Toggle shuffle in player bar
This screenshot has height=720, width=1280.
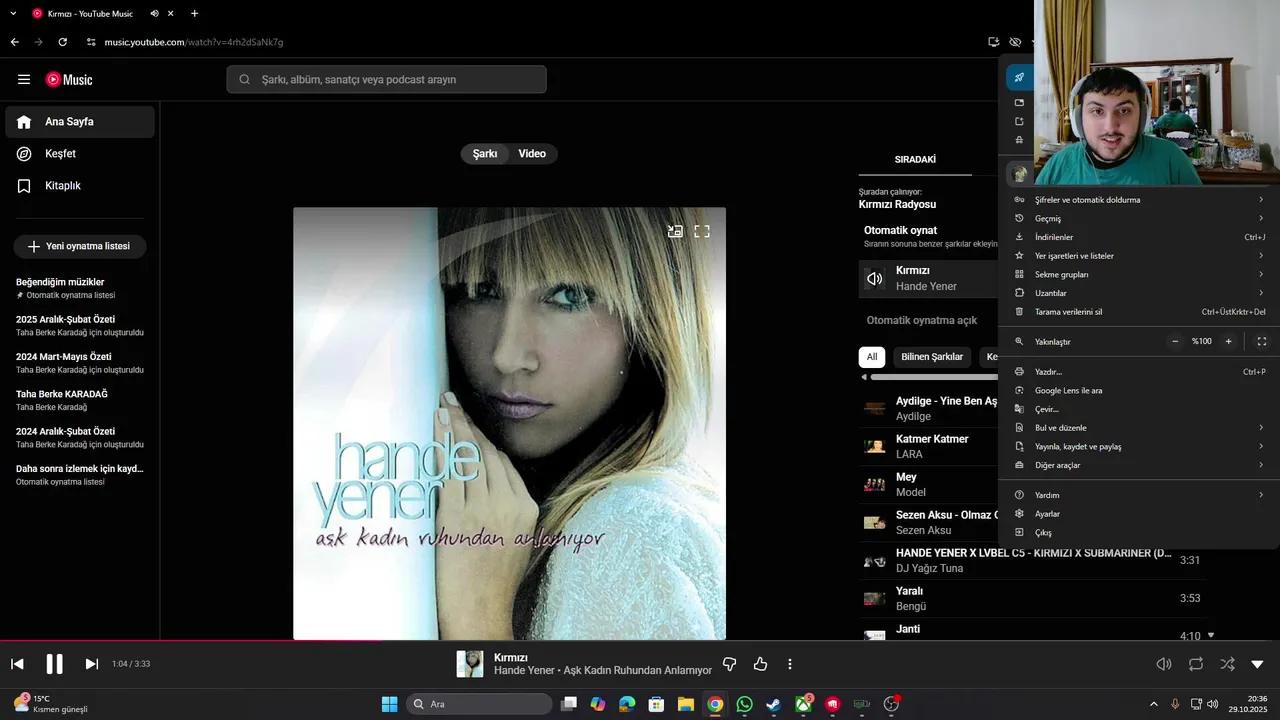(1227, 664)
